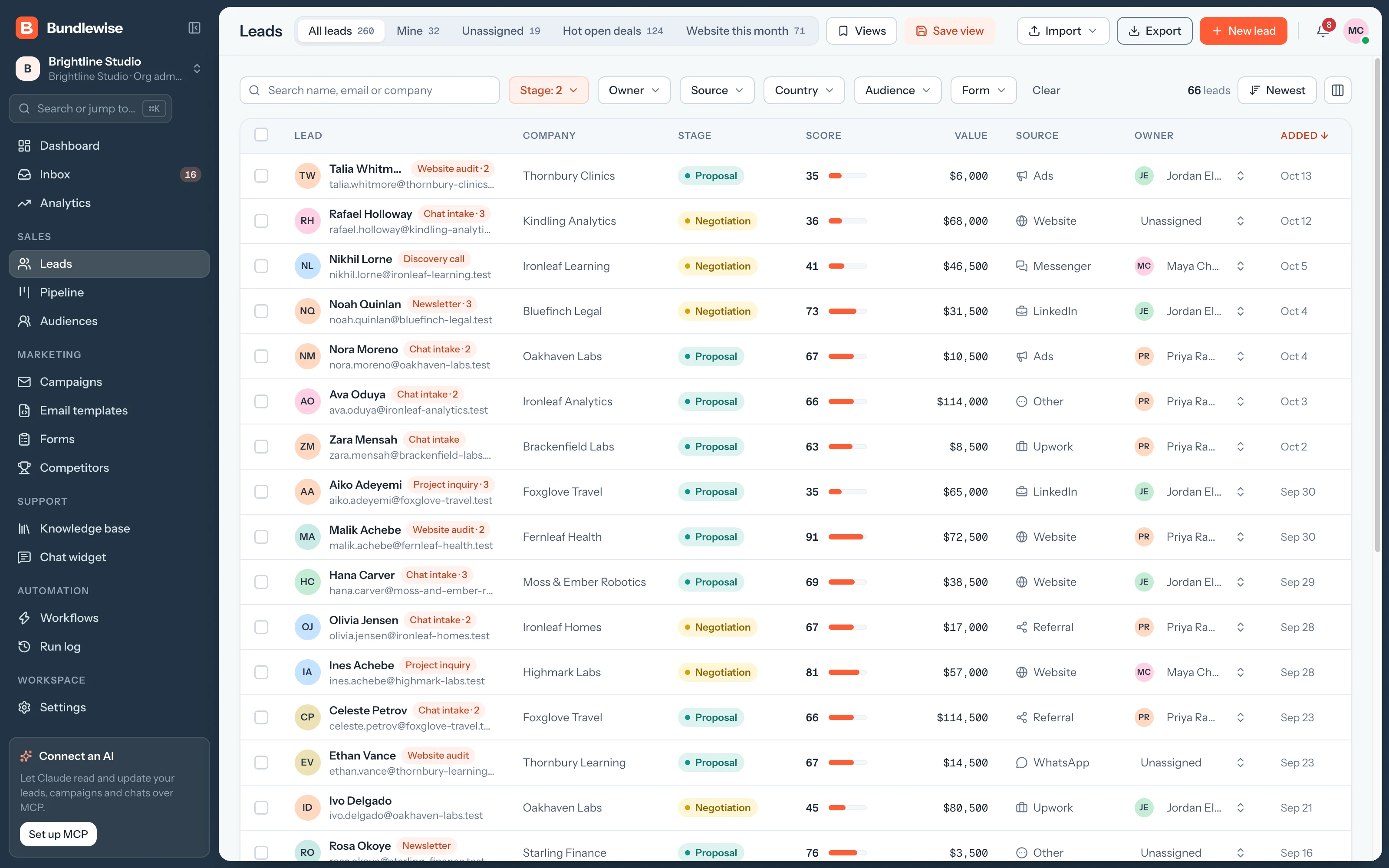Switch workspace via Brightline Studio selector

[x=109, y=68]
